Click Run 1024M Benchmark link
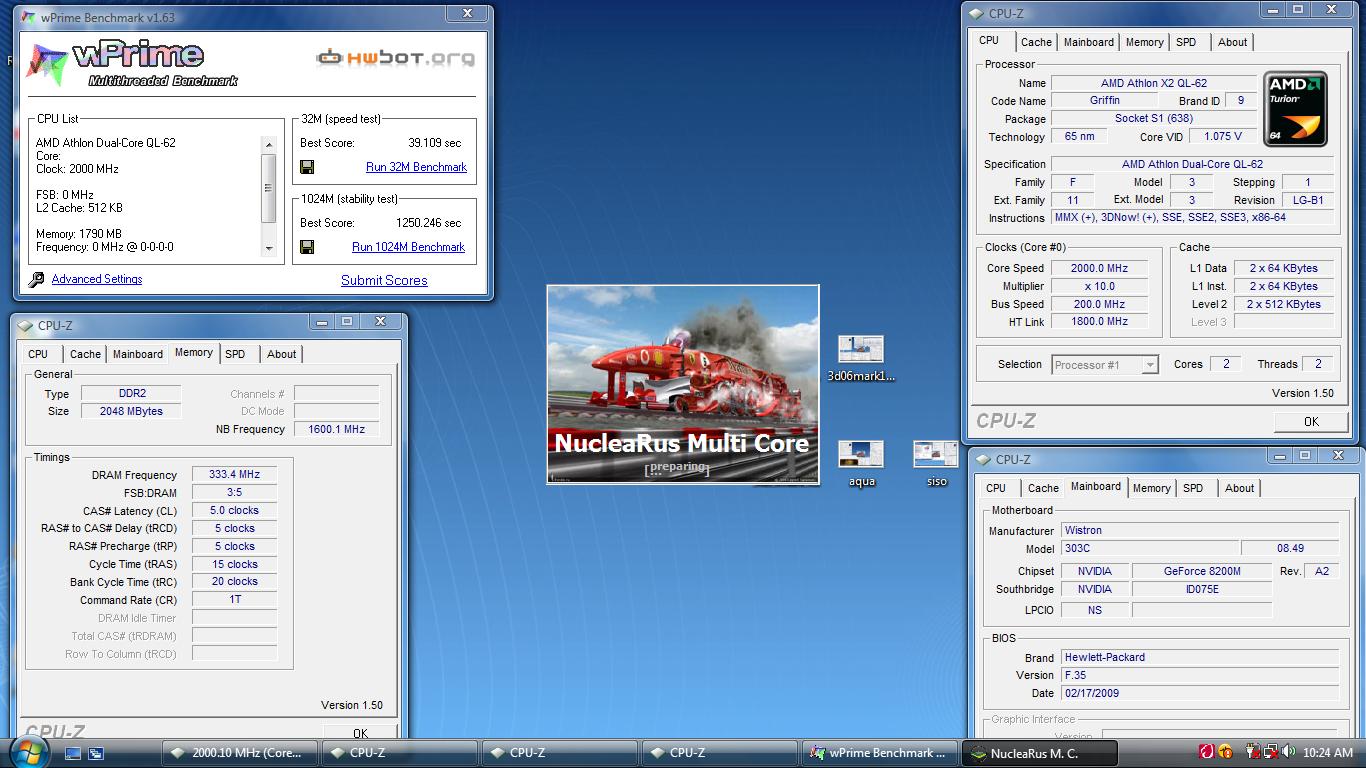The image size is (1366, 768). pyautogui.click(x=408, y=247)
